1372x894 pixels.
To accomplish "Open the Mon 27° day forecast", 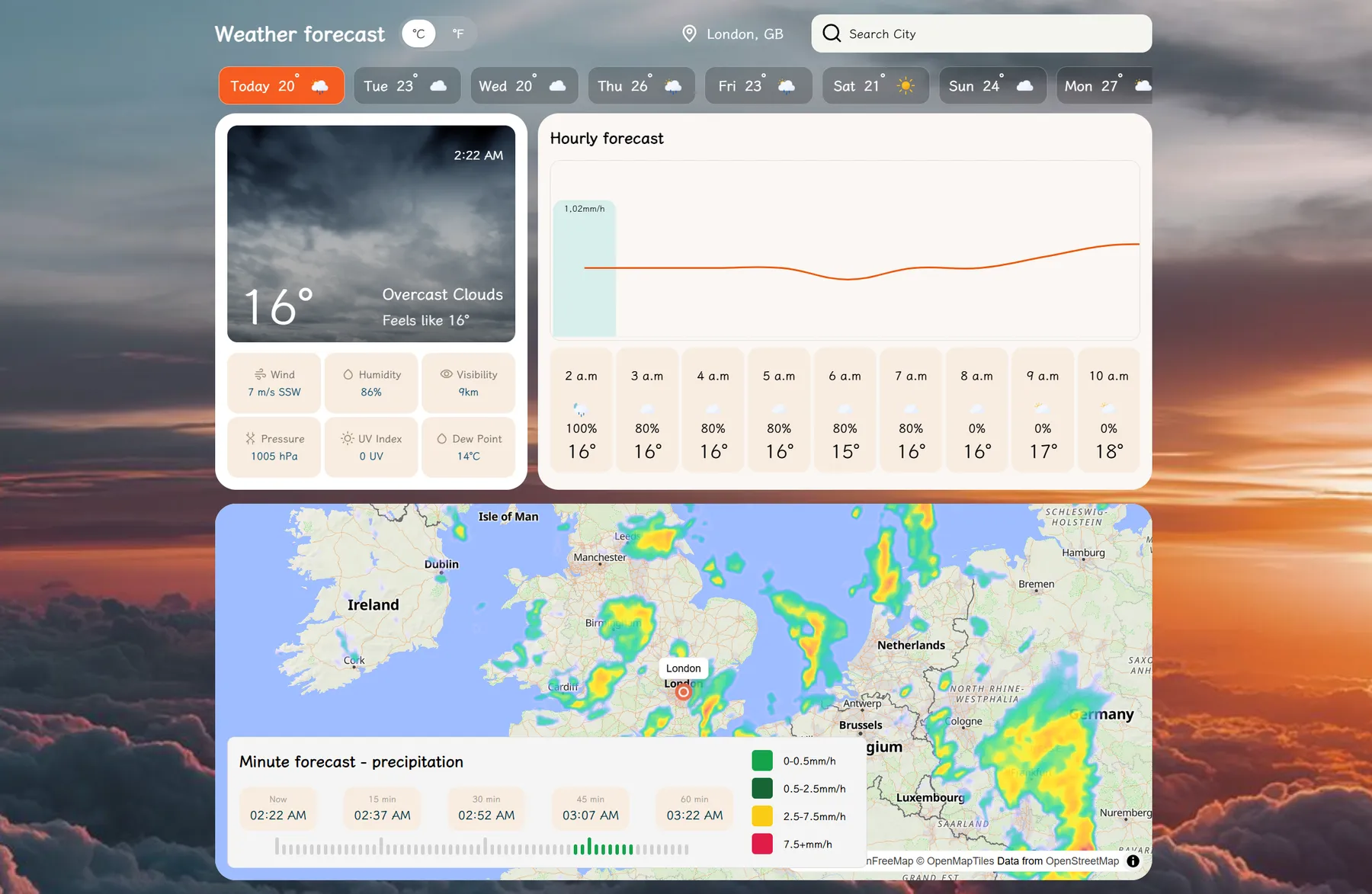I will click(1104, 85).
